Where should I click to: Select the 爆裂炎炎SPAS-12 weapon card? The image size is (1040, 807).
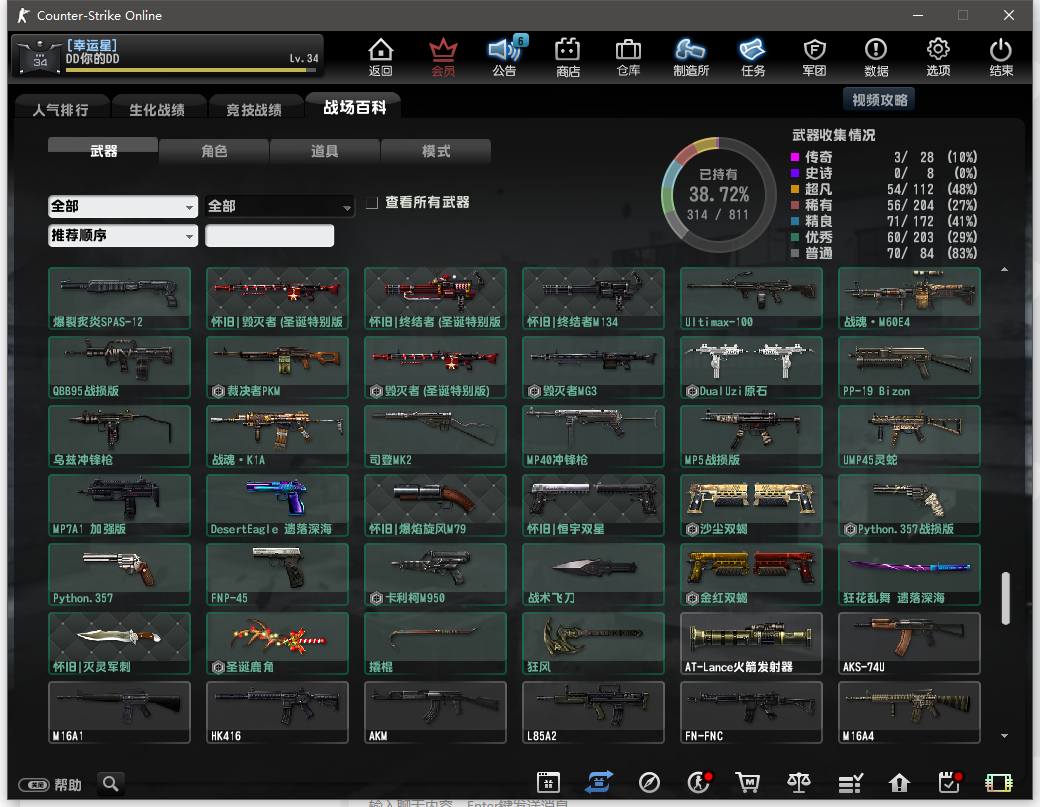[119, 298]
